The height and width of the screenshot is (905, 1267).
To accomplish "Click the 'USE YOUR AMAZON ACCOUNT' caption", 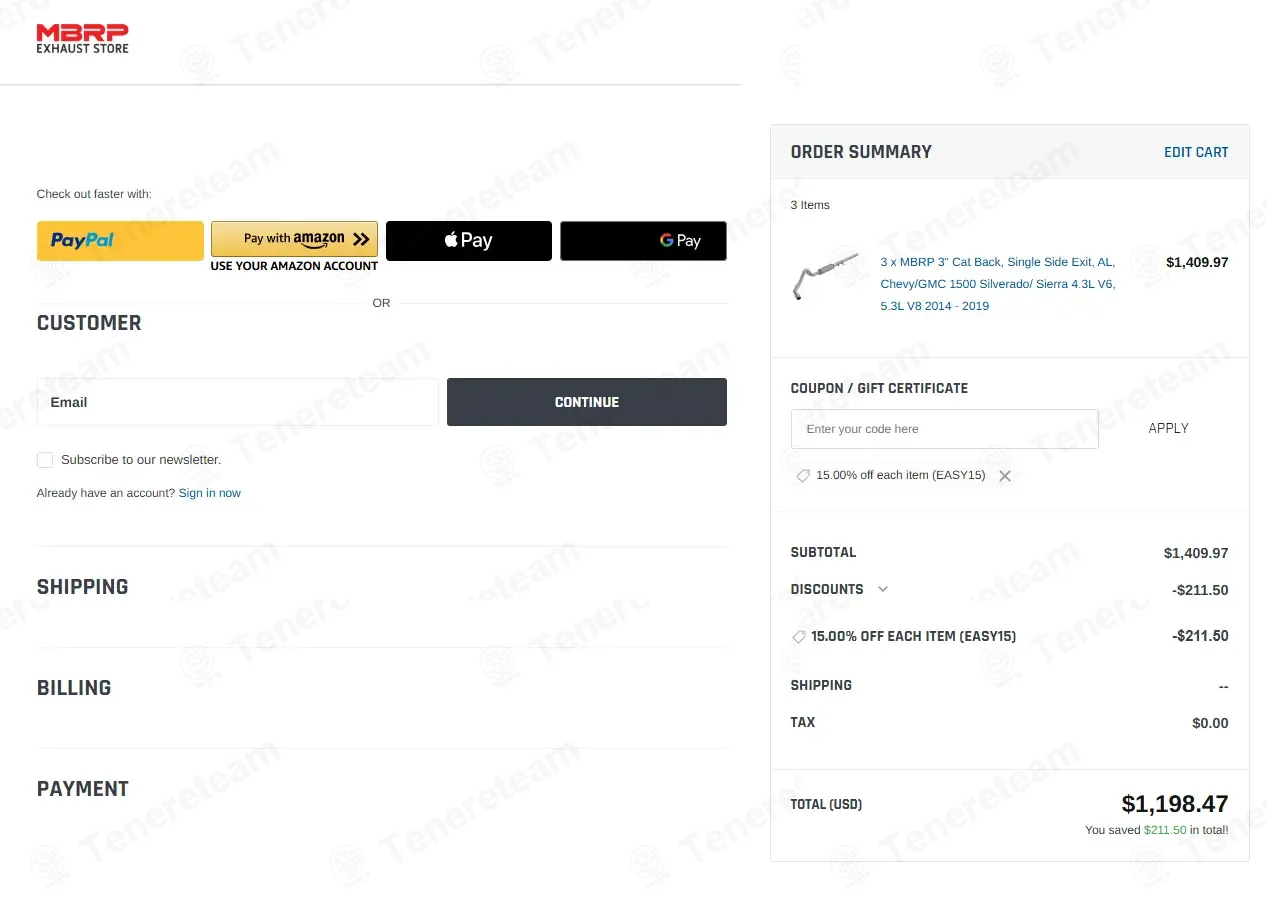I will (294, 266).
